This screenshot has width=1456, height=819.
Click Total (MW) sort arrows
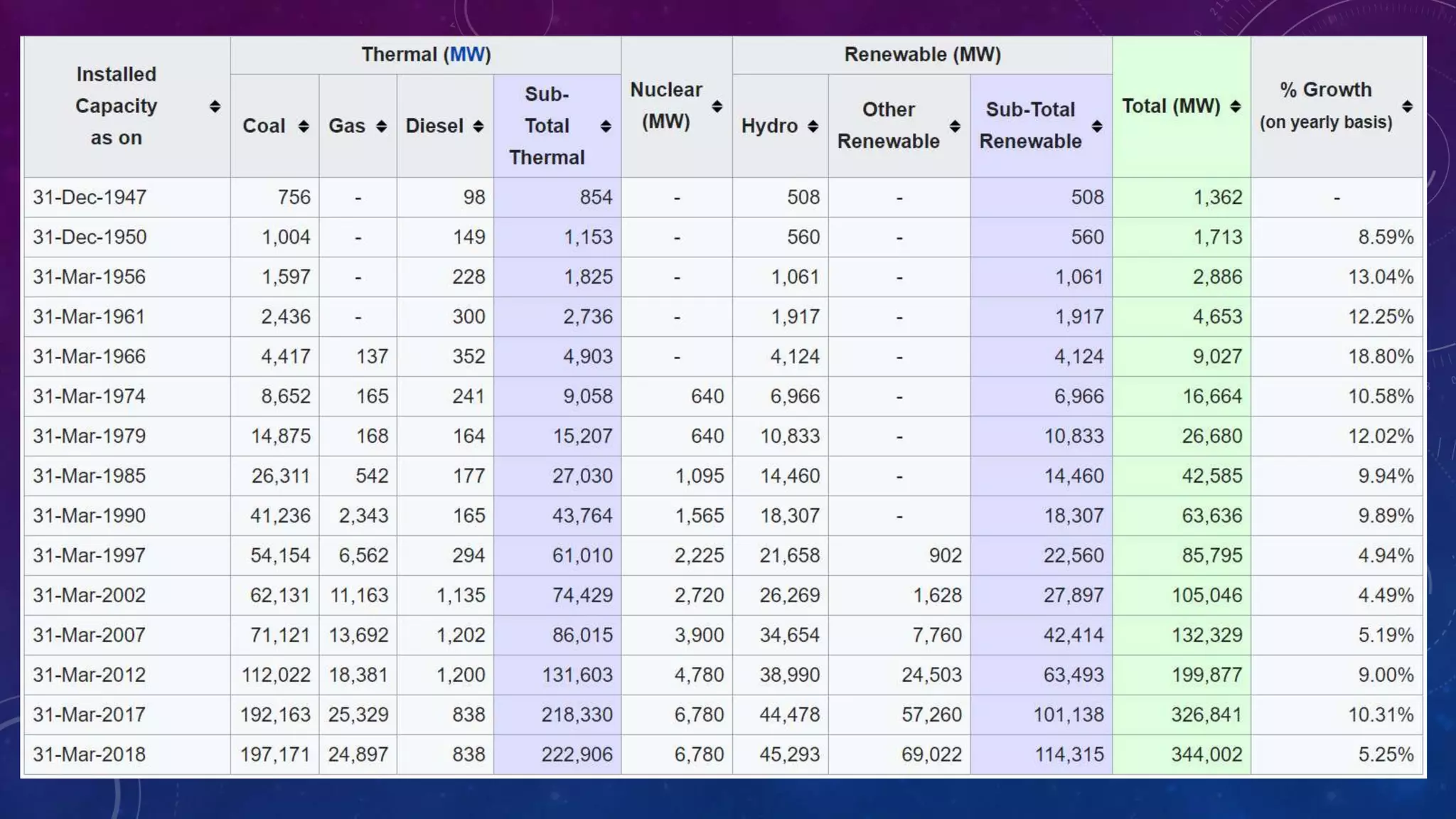1236,107
